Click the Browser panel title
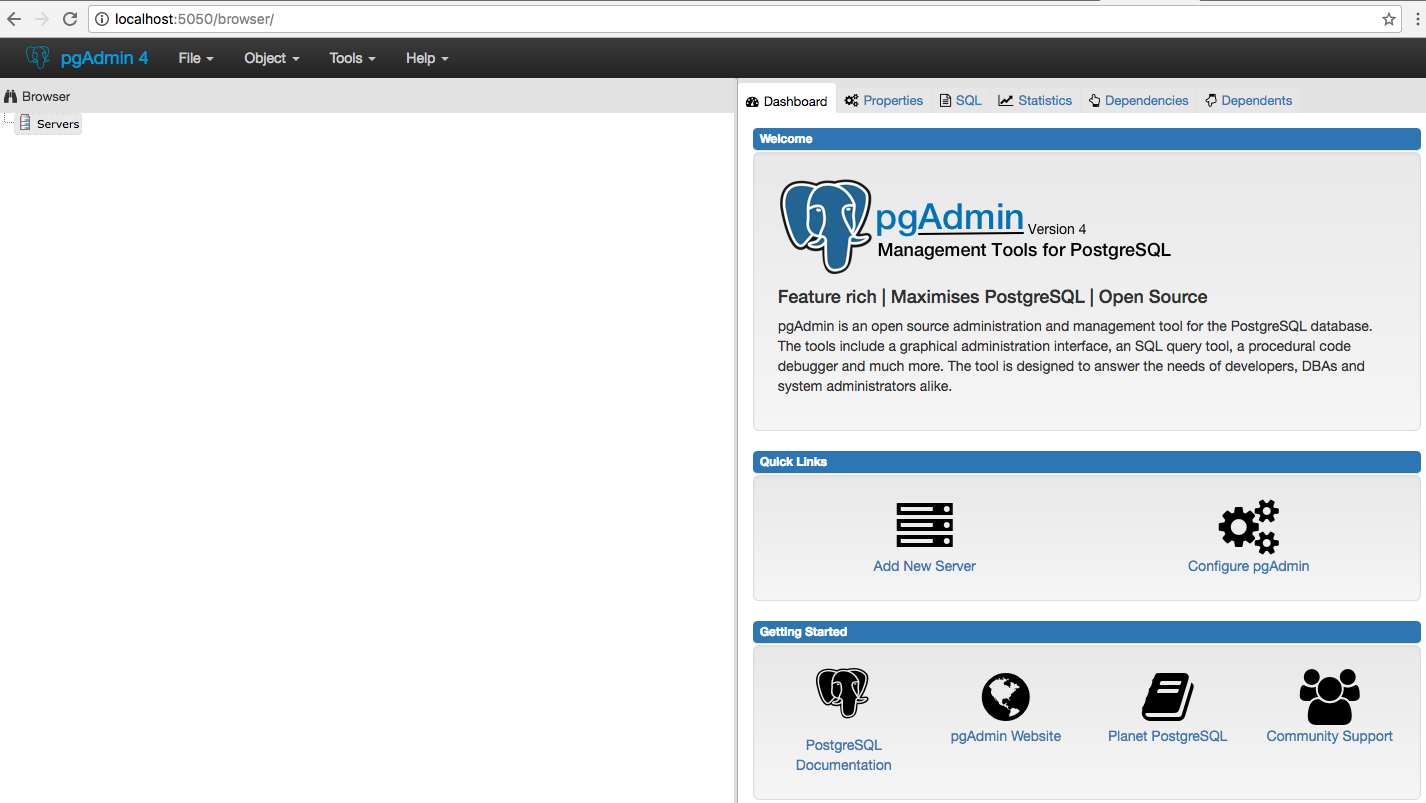The image size is (1426, 803). [x=46, y=97]
